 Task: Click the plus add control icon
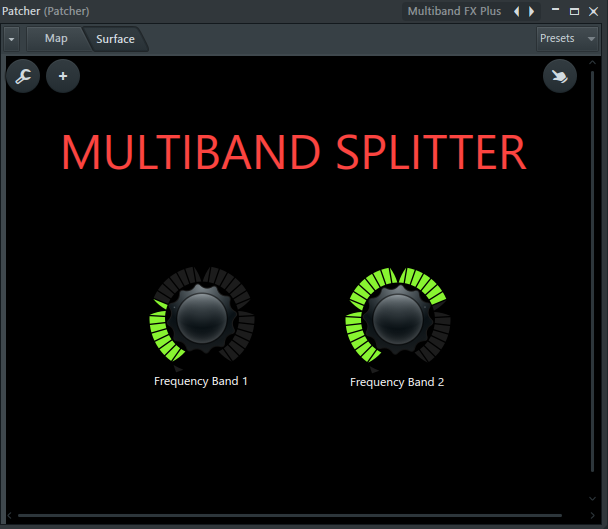click(63, 76)
